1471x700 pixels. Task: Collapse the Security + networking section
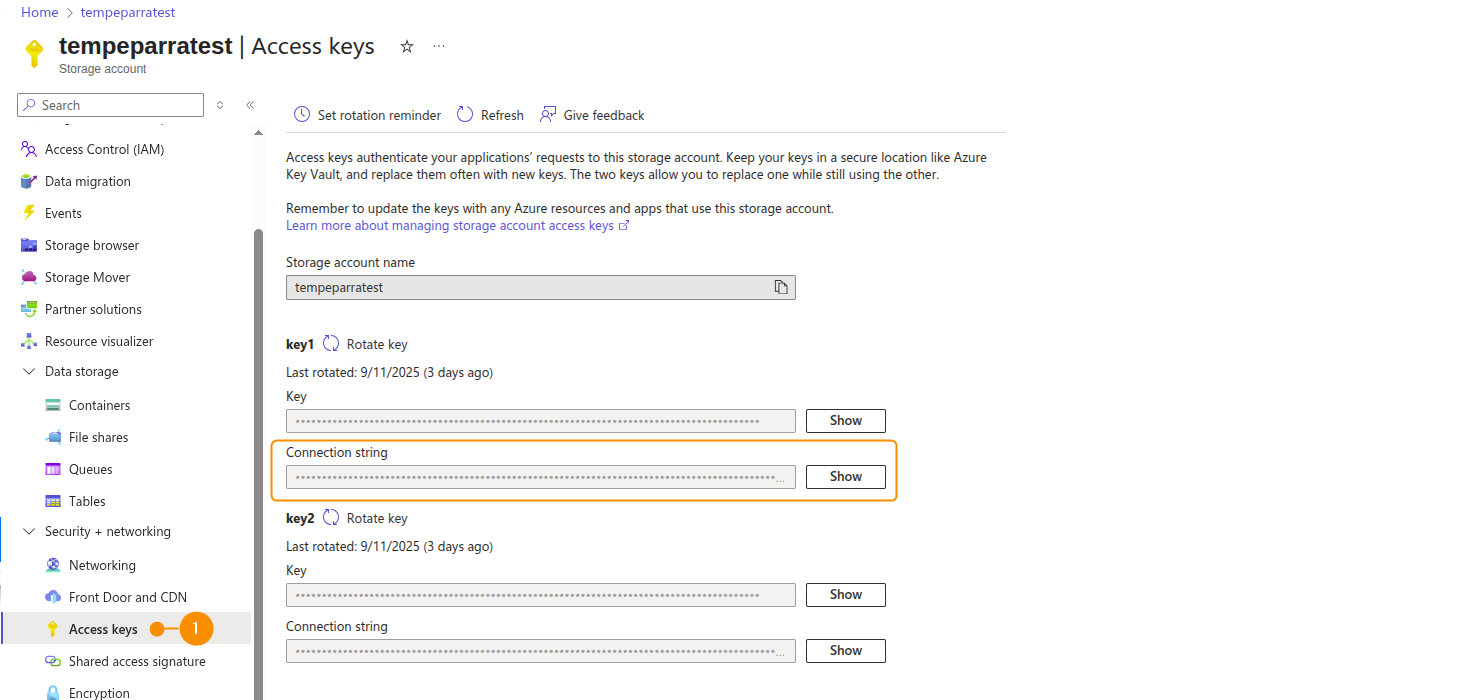29,532
